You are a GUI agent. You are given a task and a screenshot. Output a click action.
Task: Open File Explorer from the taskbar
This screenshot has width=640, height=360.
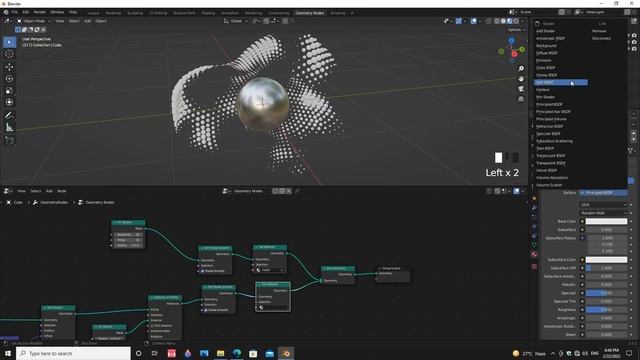pos(220,353)
